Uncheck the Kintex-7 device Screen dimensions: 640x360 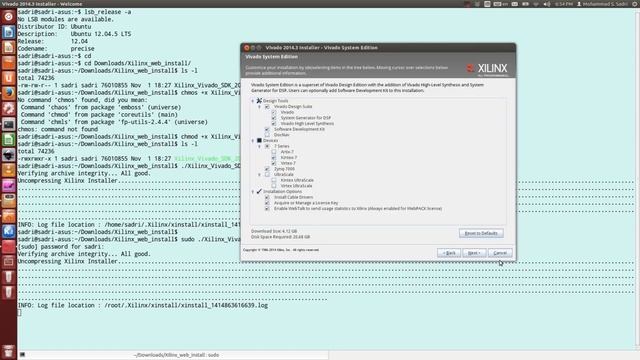(x=273, y=157)
